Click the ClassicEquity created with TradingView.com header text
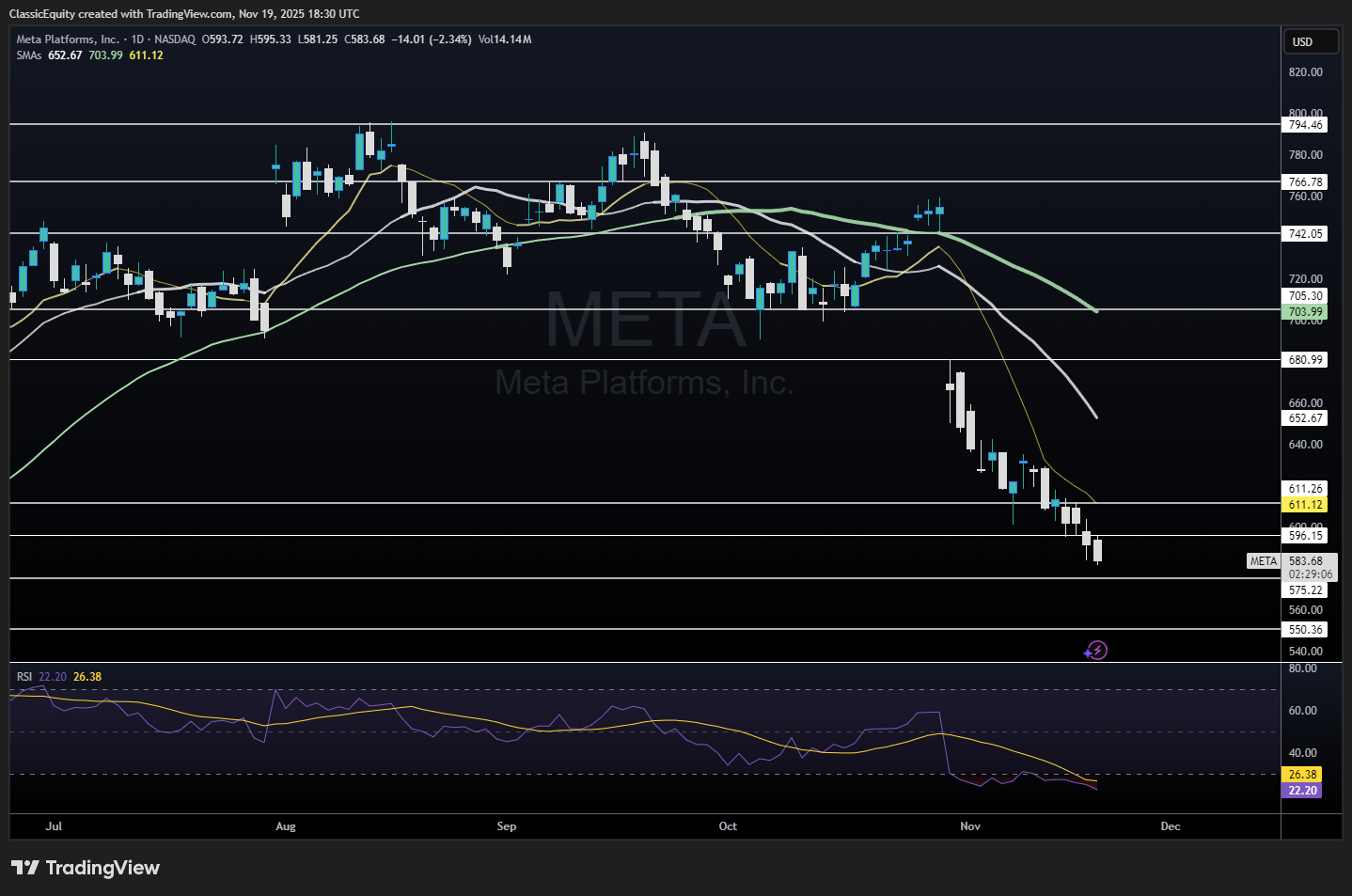This screenshot has height=896, width=1352. point(184,13)
